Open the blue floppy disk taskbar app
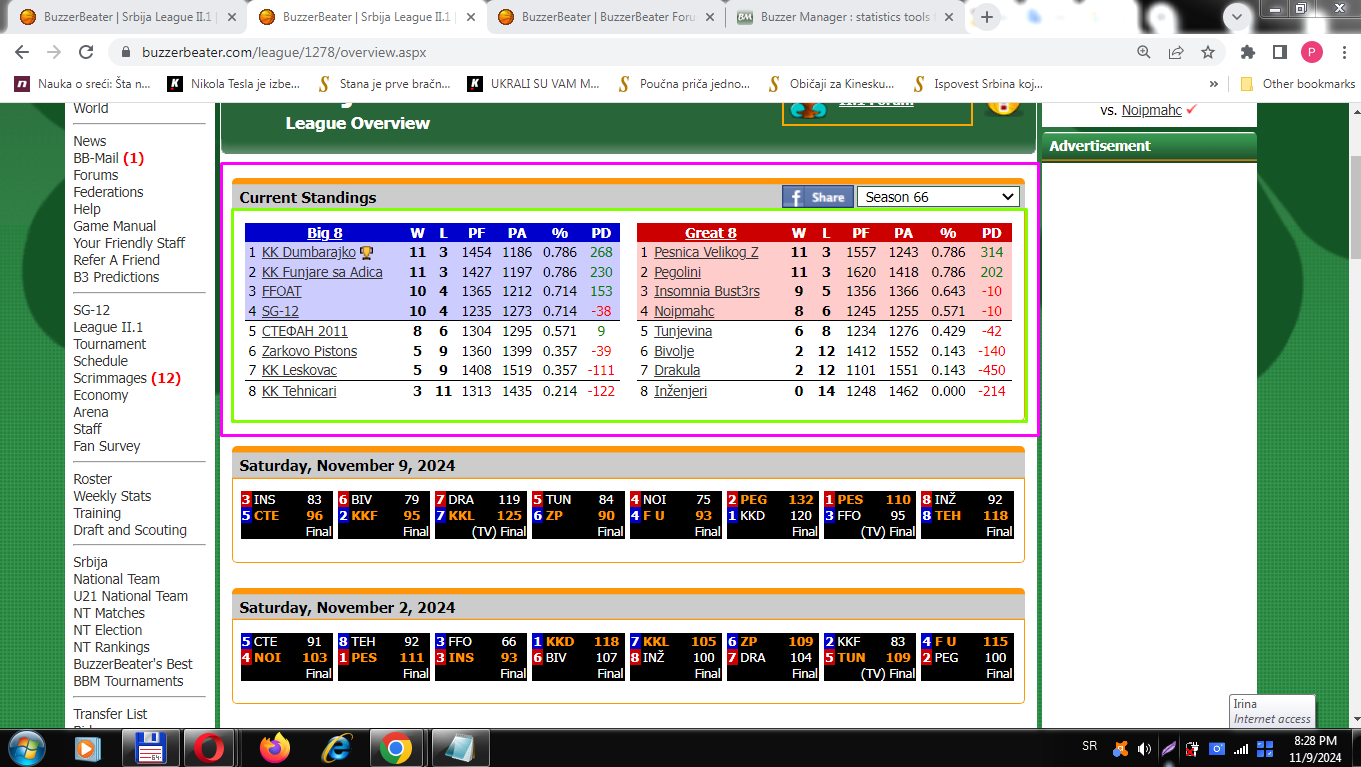The image size is (1361, 767). pos(149,747)
